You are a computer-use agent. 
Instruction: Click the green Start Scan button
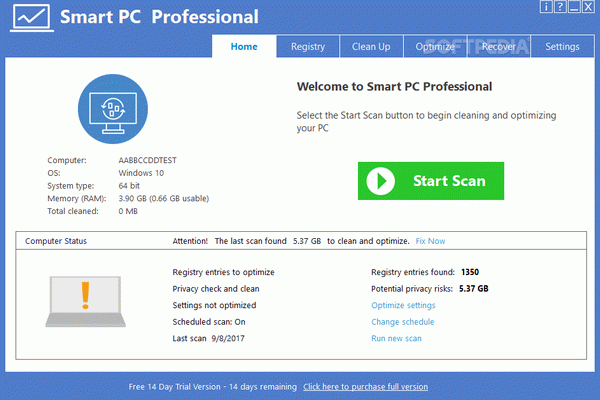[431, 181]
